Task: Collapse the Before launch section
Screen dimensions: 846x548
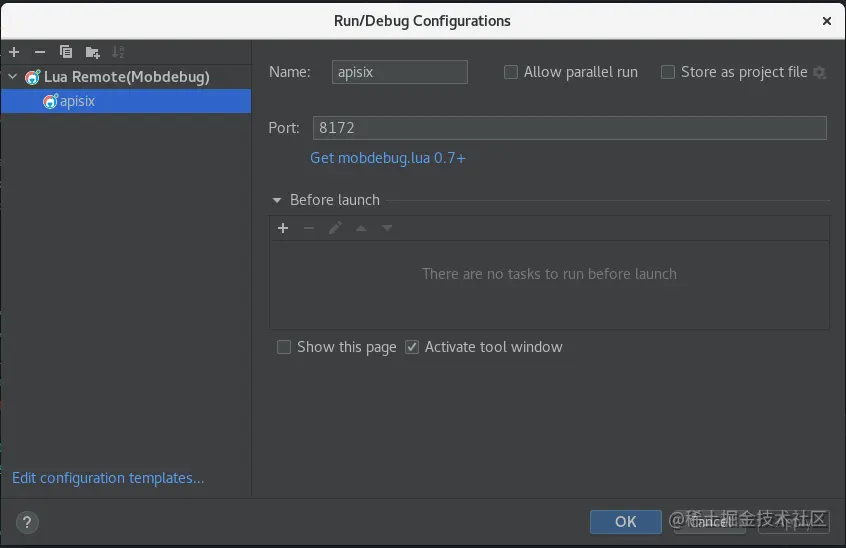Action: pyautogui.click(x=277, y=200)
